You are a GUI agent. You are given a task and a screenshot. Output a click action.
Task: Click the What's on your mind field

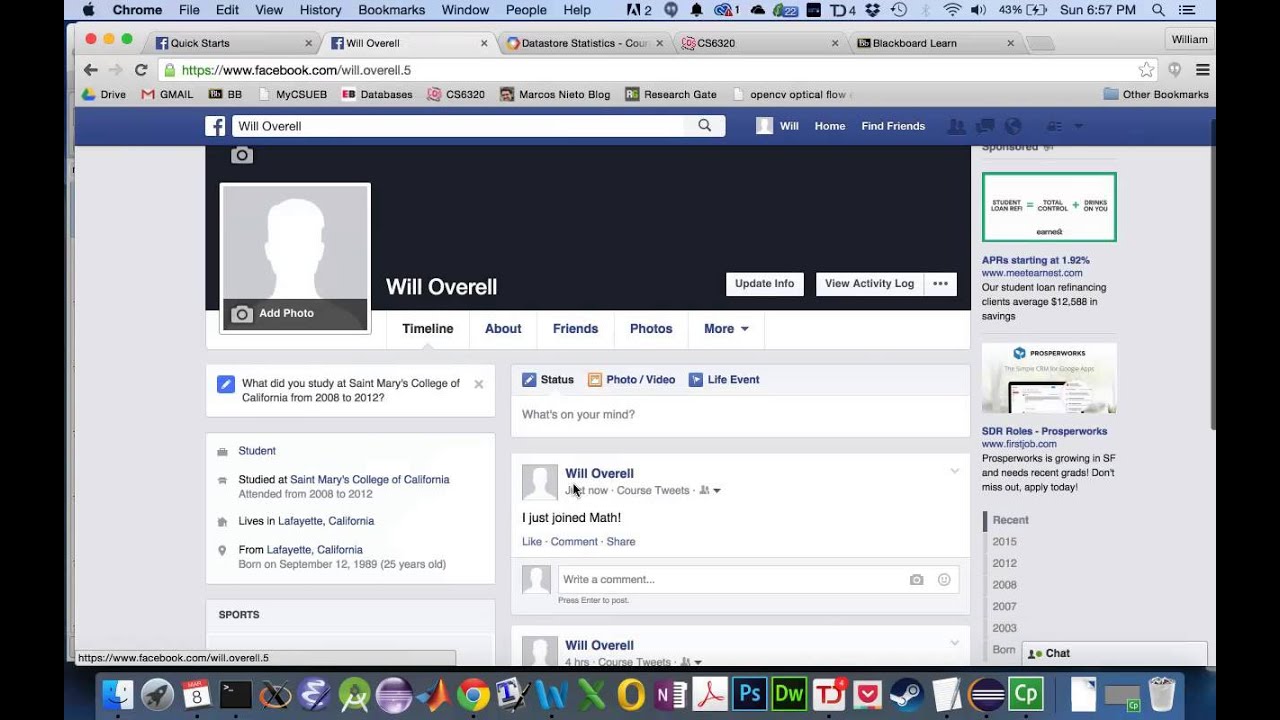pyautogui.click(x=740, y=415)
